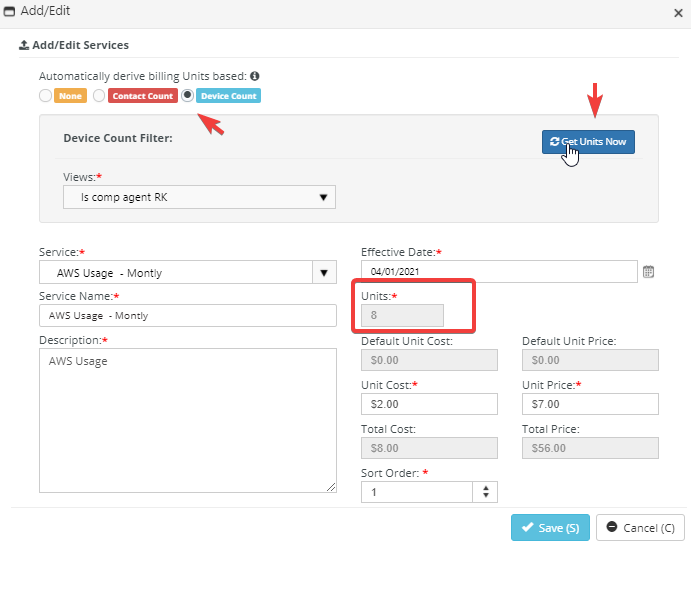Click the Effective Date text field
Image resolution: width=691 pixels, height=599 pixels.
(499, 271)
